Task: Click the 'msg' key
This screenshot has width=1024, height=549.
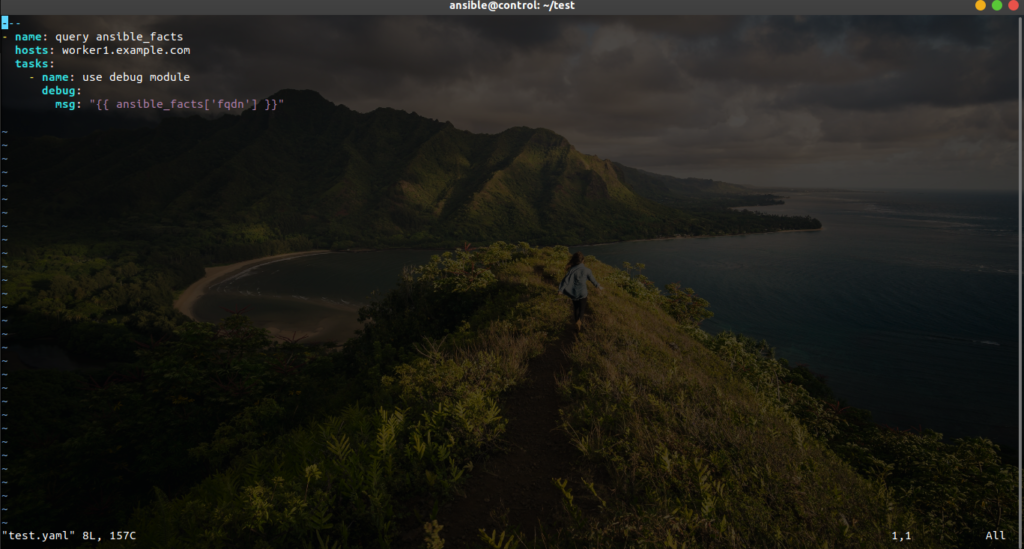Action: point(65,104)
